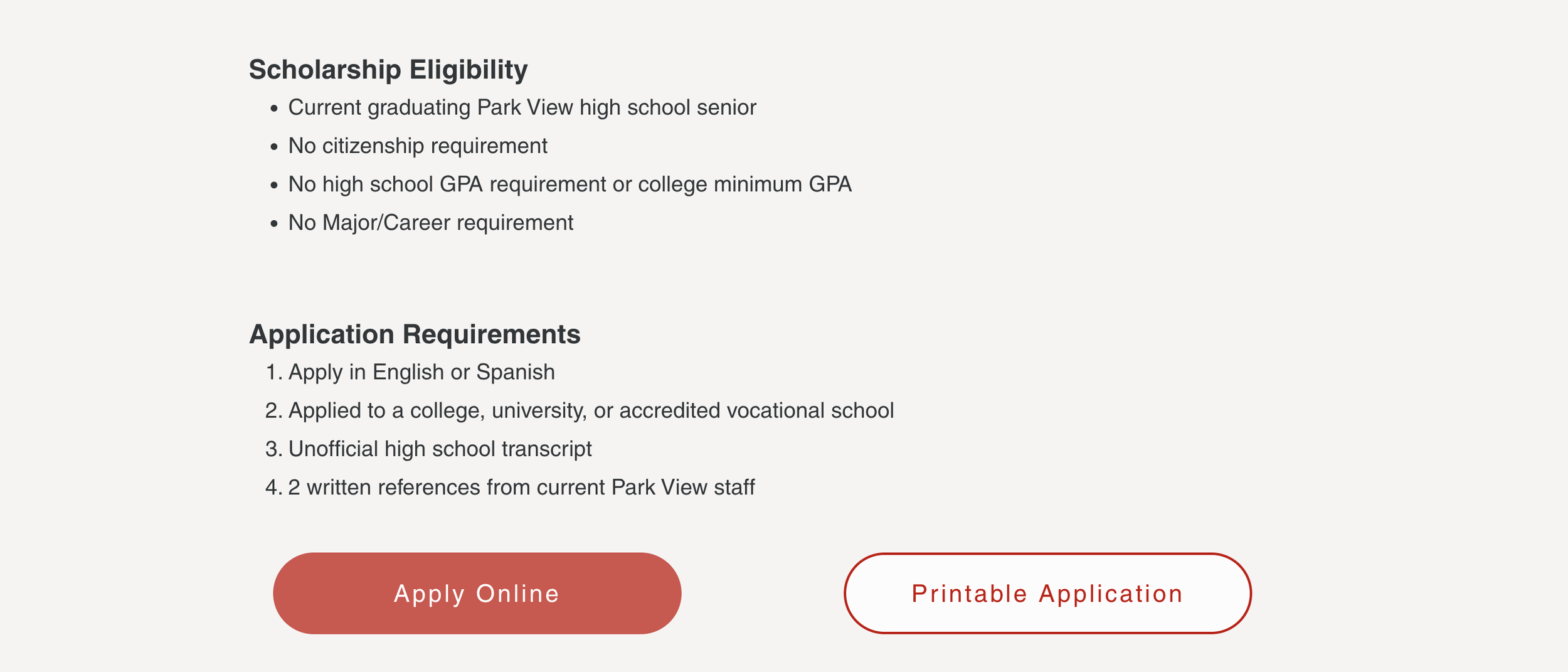Open the Printable Application link

pyautogui.click(x=1047, y=593)
